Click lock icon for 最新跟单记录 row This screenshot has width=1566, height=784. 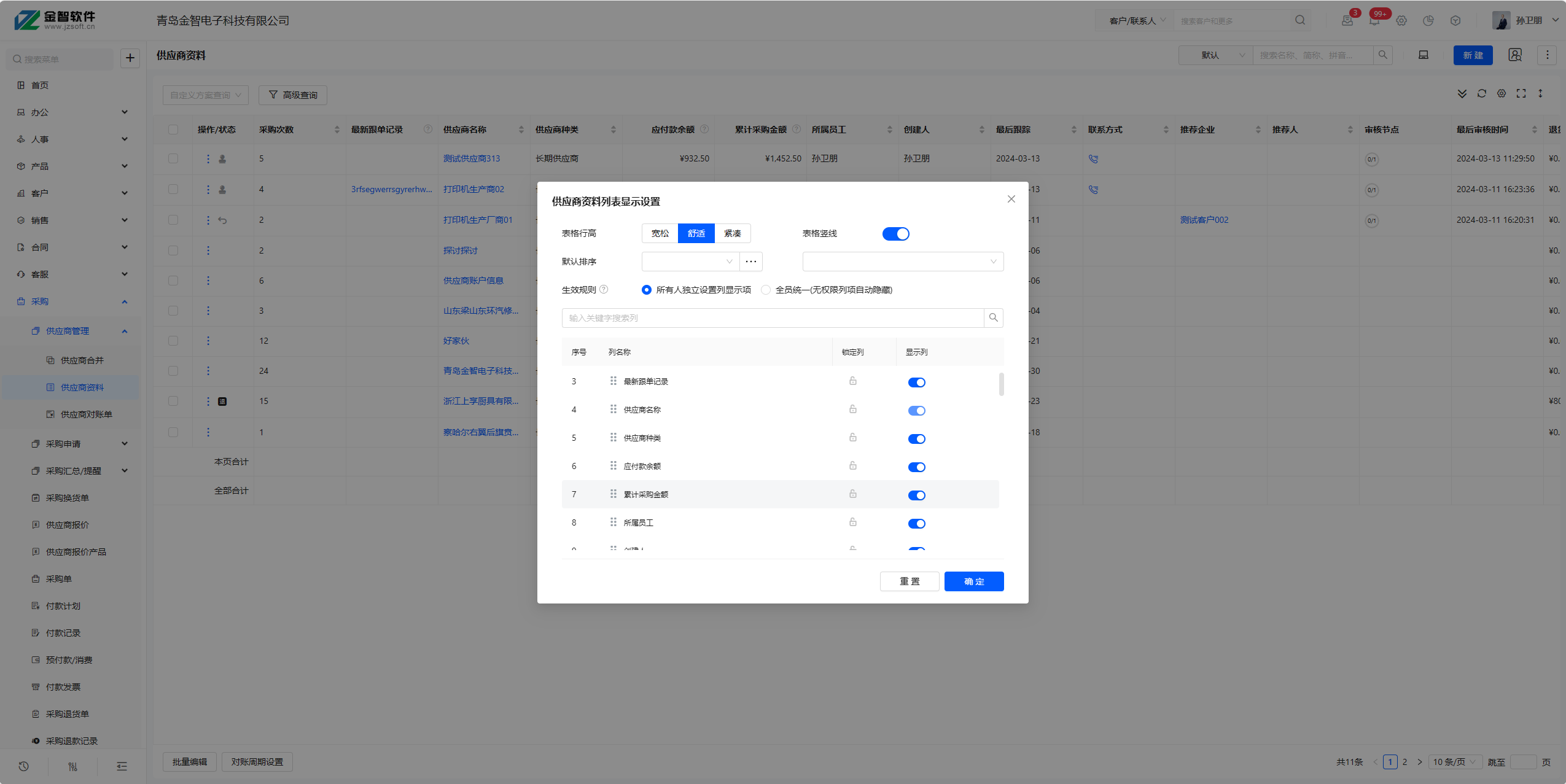pos(852,381)
